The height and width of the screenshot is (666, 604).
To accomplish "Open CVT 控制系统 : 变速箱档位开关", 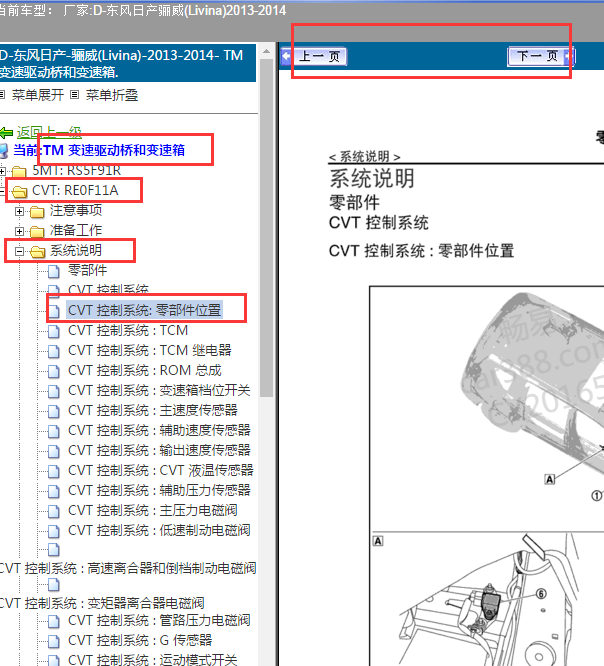I will coord(159,390).
